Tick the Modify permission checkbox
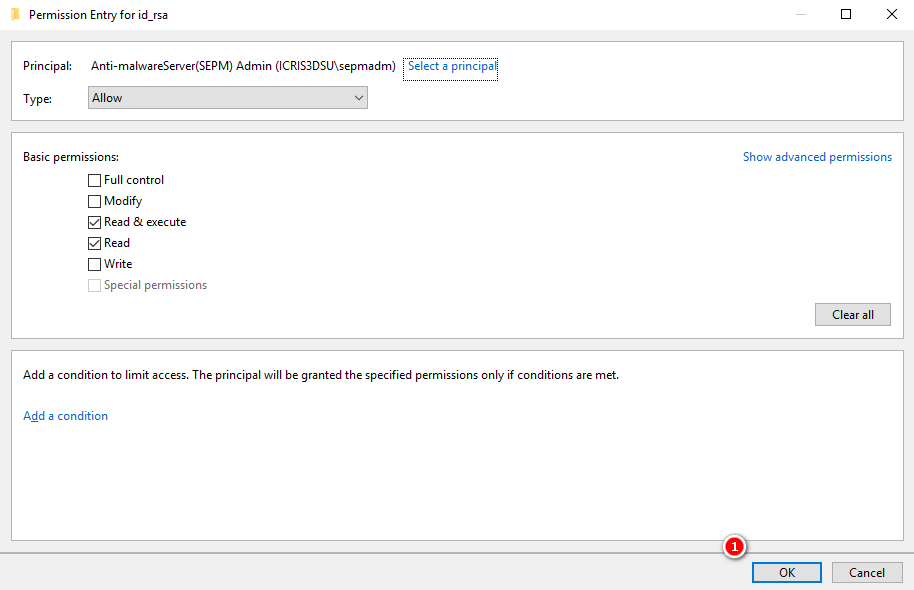This screenshot has width=914, height=590. [x=95, y=202]
